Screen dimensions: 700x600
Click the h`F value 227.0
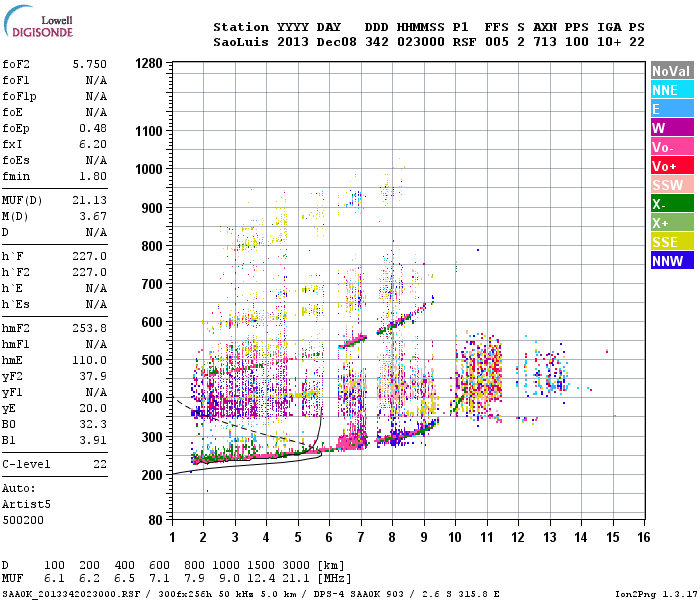coord(90,256)
